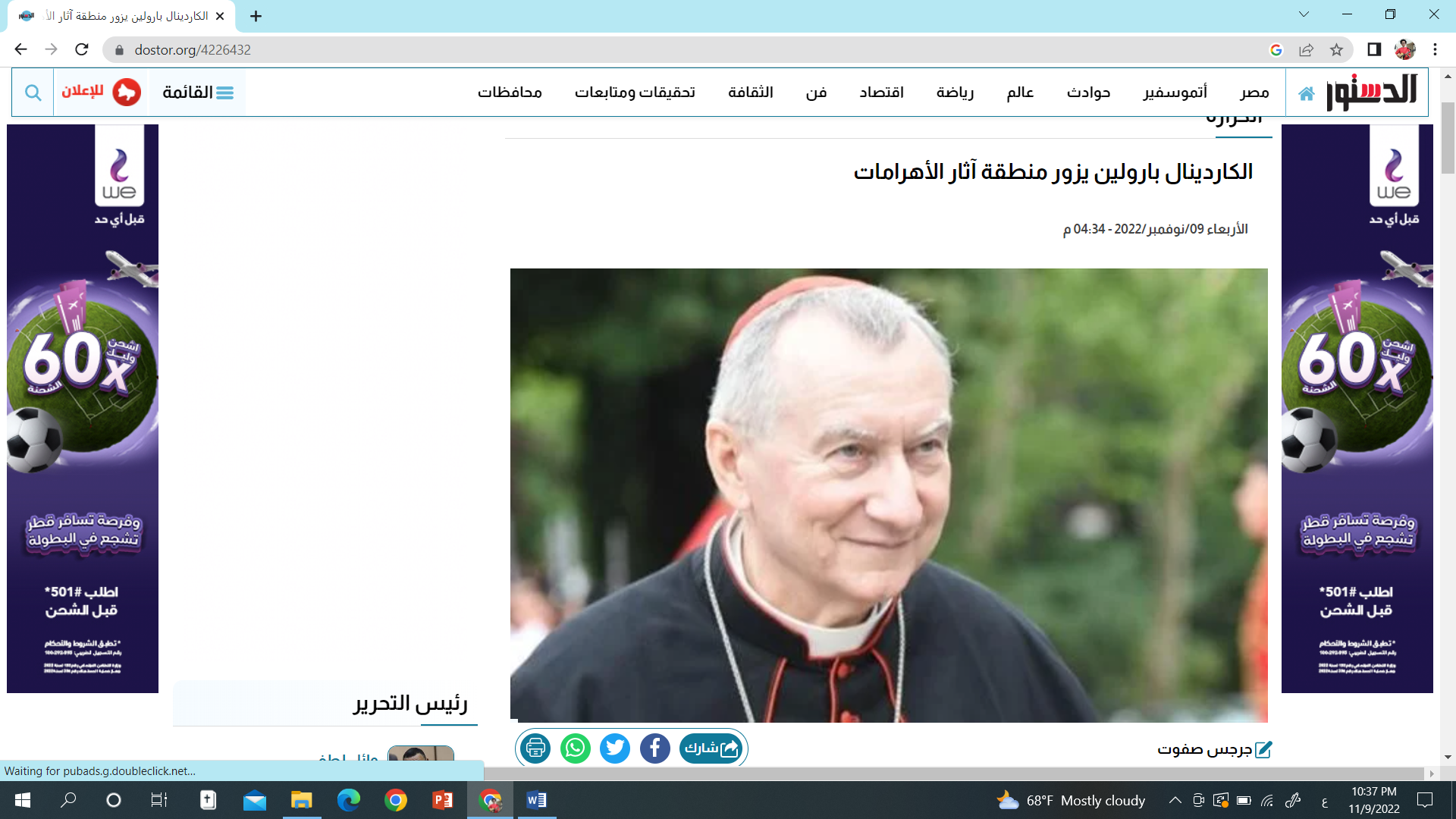The width and height of the screenshot is (1456, 819).
Task: Click the site search magnifier icon
Action: pyautogui.click(x=33, y=93)
